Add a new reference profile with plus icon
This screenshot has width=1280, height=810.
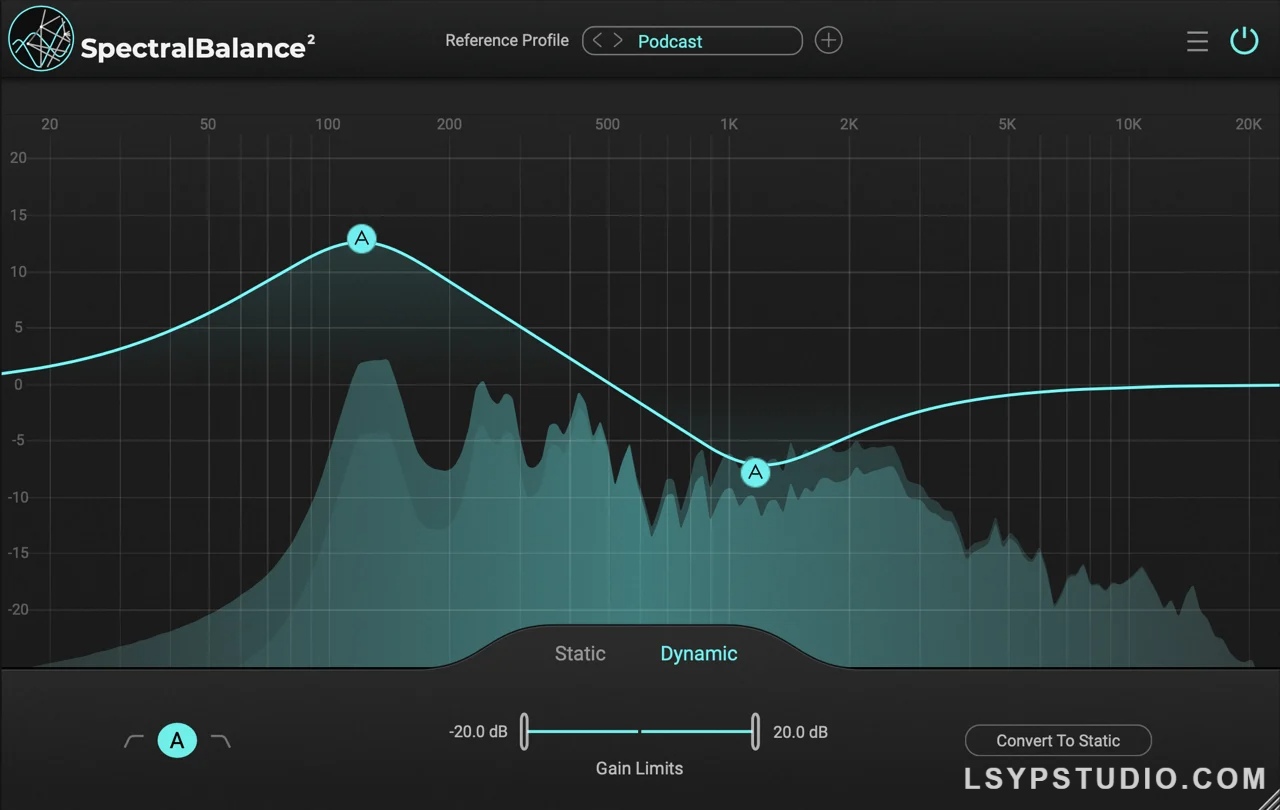pos(828,41)
